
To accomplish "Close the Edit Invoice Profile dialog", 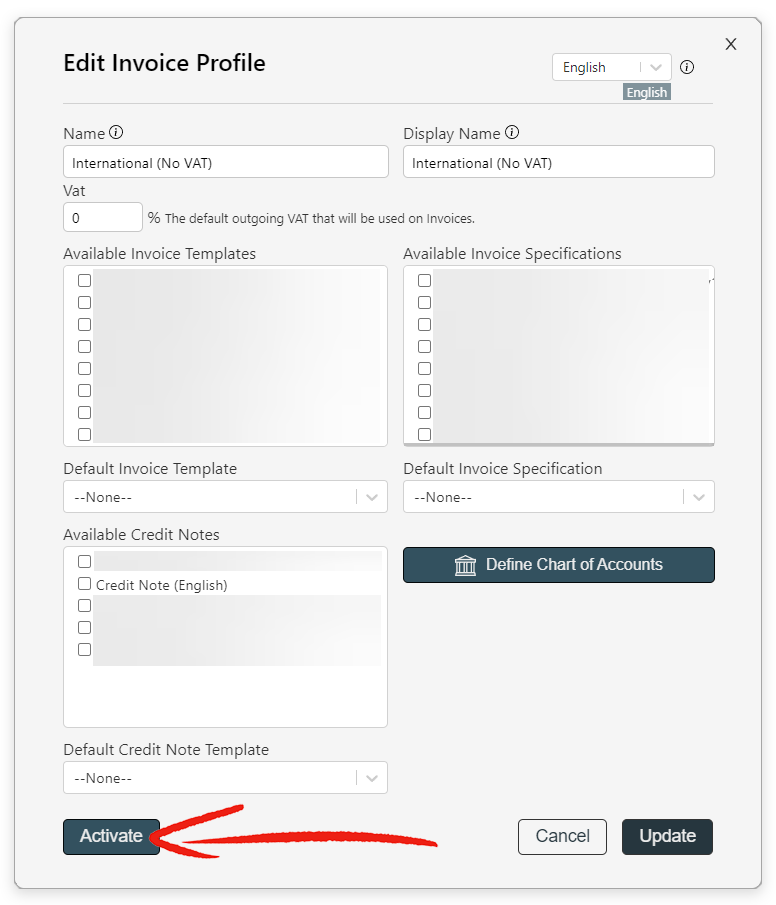I will click(731, 44).
